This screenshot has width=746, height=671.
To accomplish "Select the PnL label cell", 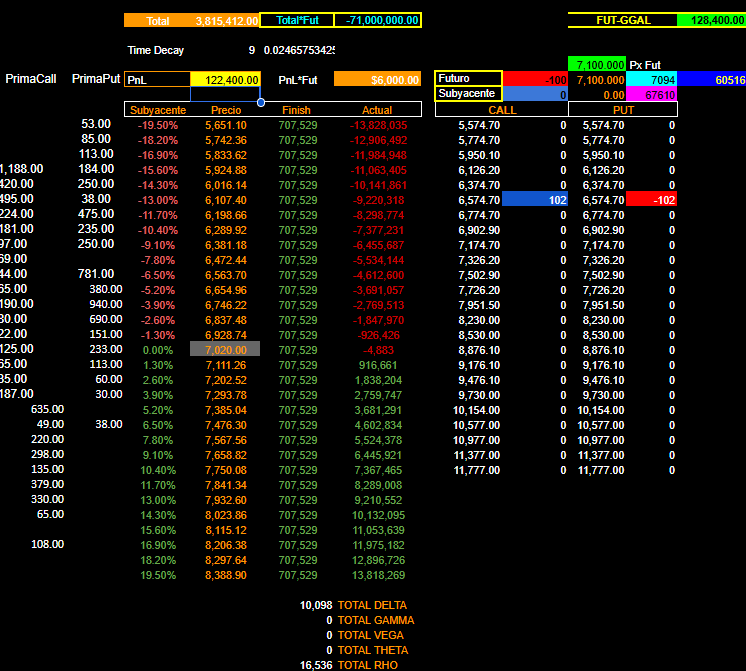I will click(157, 79).
